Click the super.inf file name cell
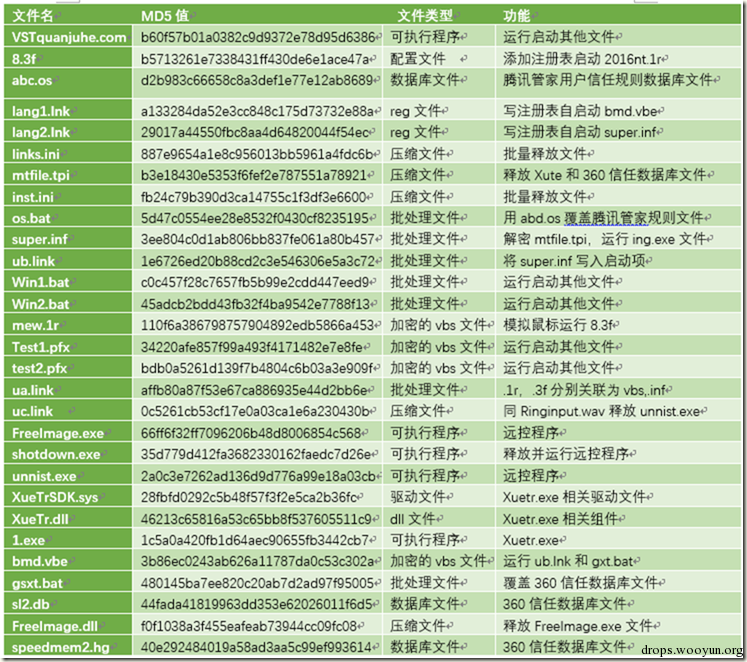This screenshot has height=662, width=747. [68, 239]
